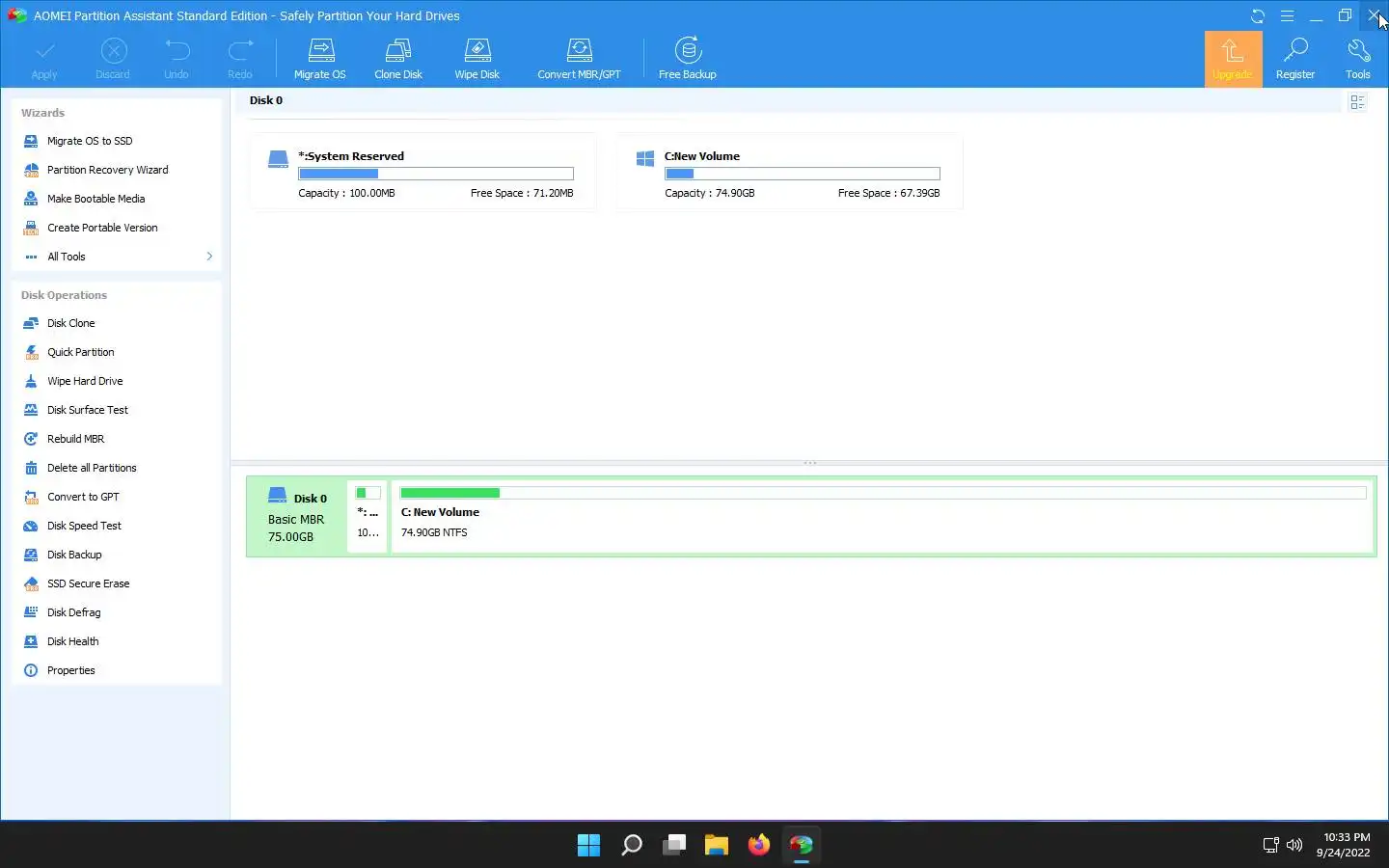Click the green C: volume usage bar
Image resolution: width=1389 pixels, height=868 pixels.
pos(883,493)
